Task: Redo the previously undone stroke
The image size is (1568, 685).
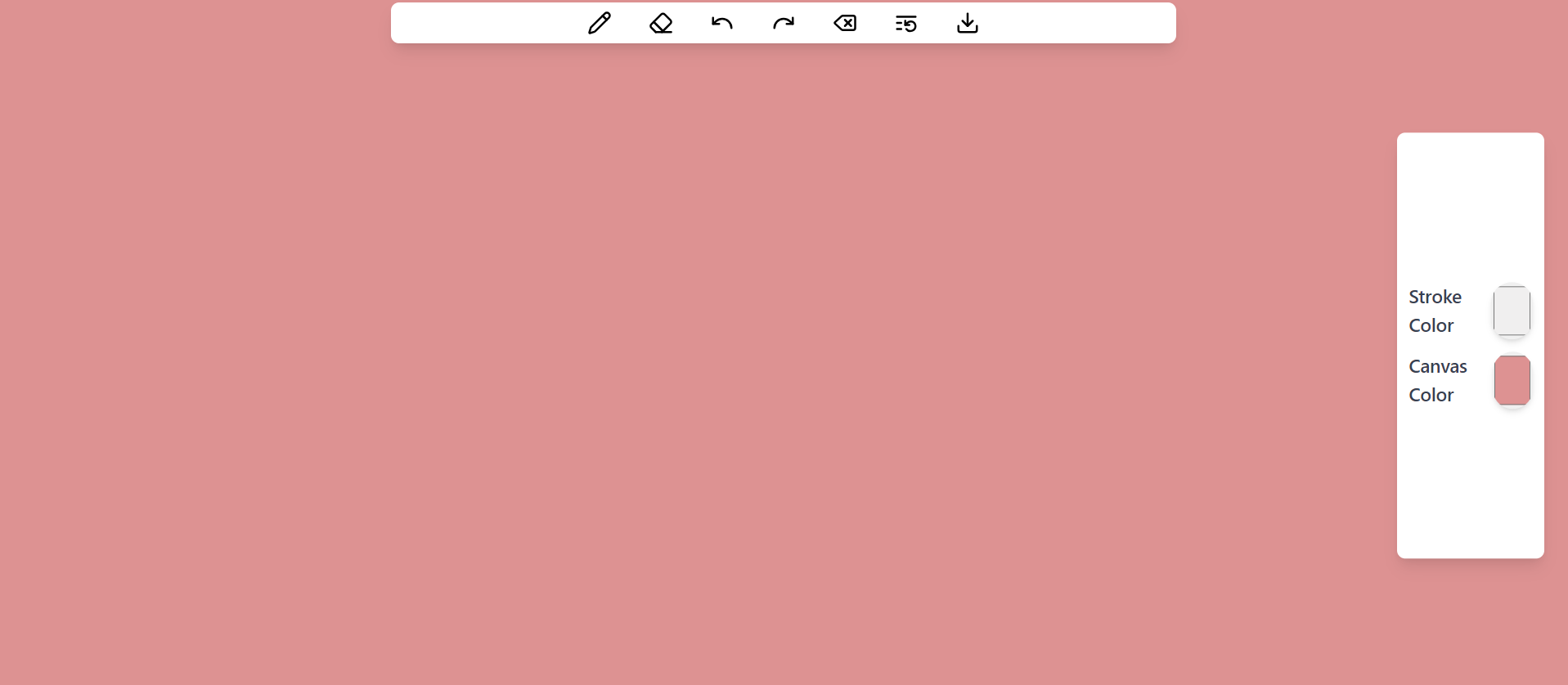Action: pos(784,23)
